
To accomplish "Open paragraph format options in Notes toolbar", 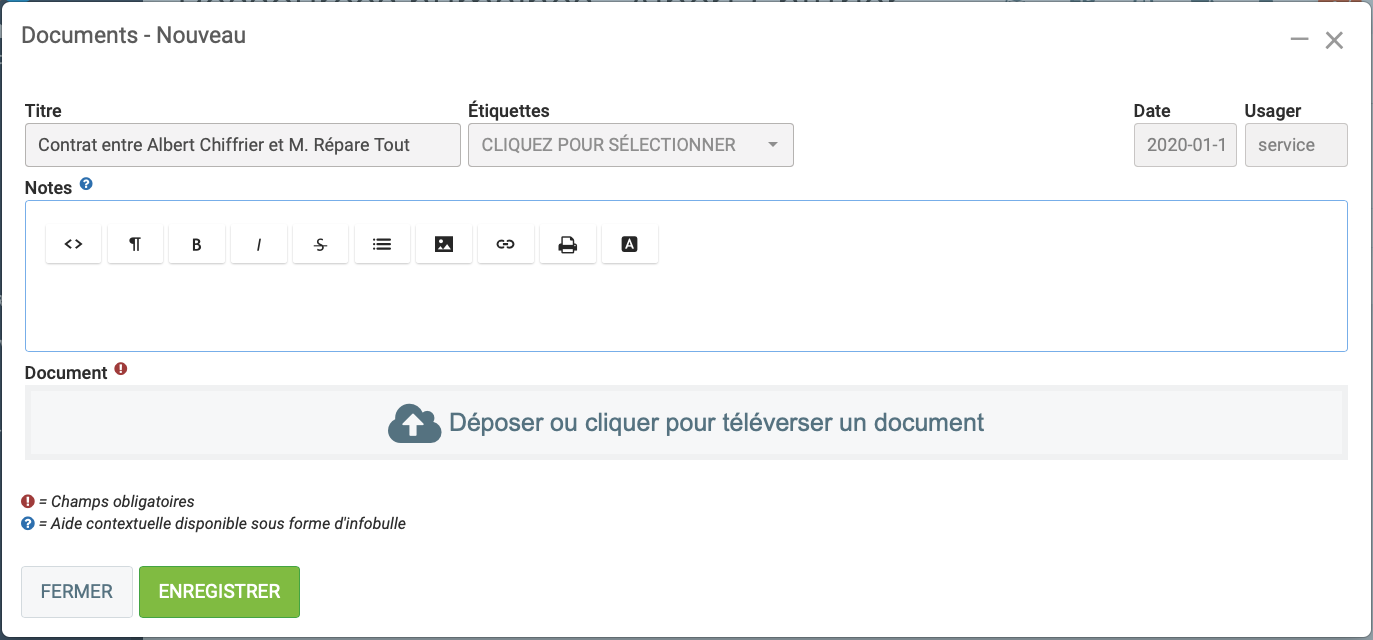I will pyautogui.click(x=135, y=244).
